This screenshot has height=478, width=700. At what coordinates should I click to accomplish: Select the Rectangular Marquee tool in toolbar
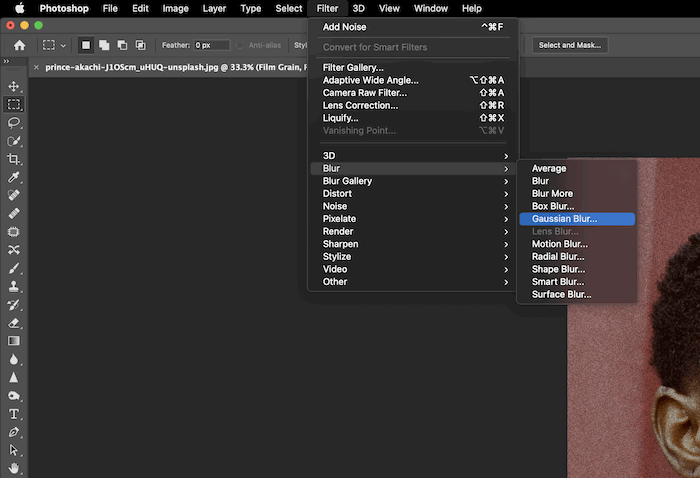(14, 104)
